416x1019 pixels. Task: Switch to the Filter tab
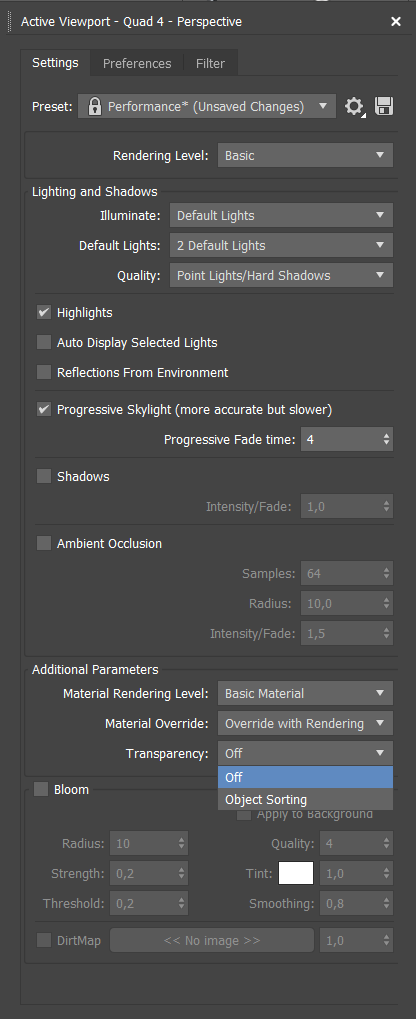tap(211, 64)
